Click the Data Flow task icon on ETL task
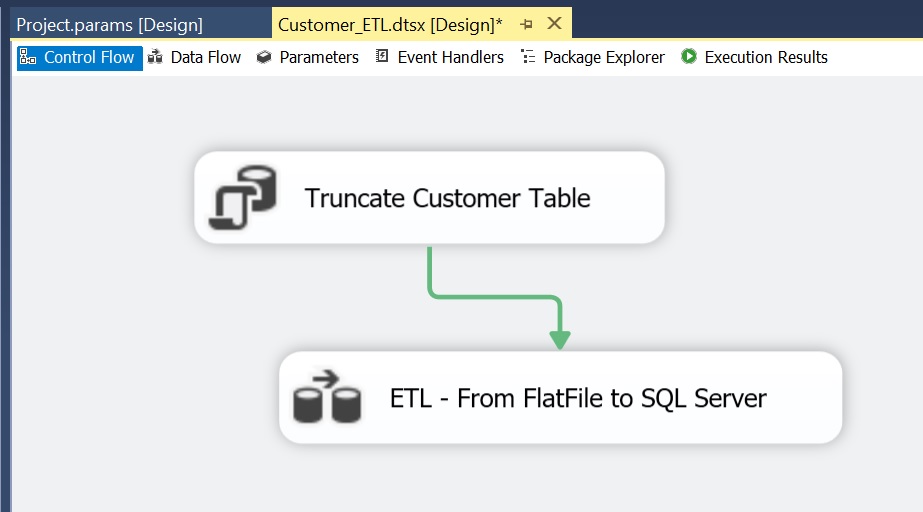The width and height of the screenshot is (923, 512). (x=327, y=396)
